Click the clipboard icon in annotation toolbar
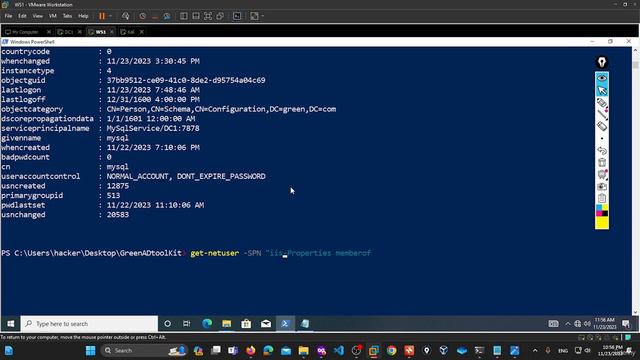Viewport: 640px width, 360px height. [602, 198]
